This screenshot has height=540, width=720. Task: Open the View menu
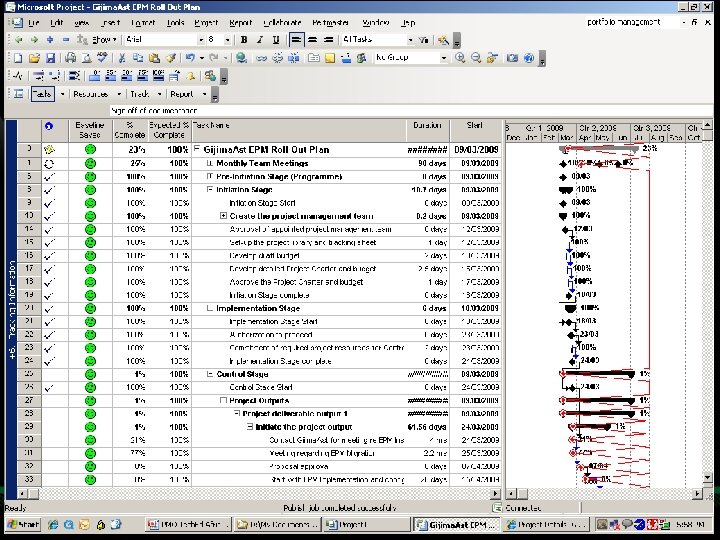tap(81, 22)
